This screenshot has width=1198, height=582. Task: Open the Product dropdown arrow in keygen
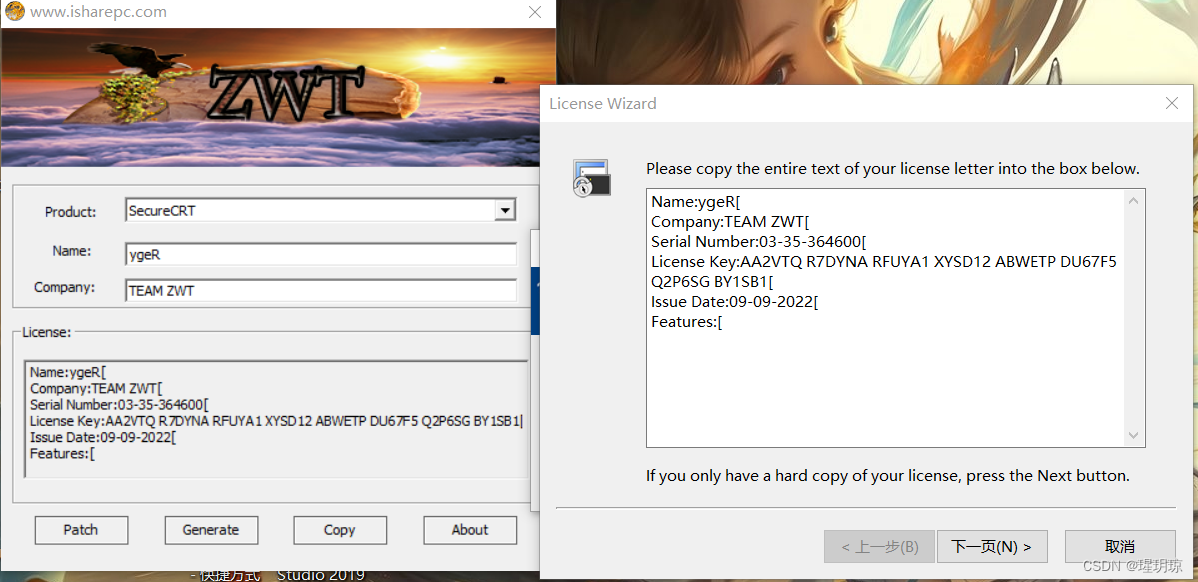click(504, 210)
